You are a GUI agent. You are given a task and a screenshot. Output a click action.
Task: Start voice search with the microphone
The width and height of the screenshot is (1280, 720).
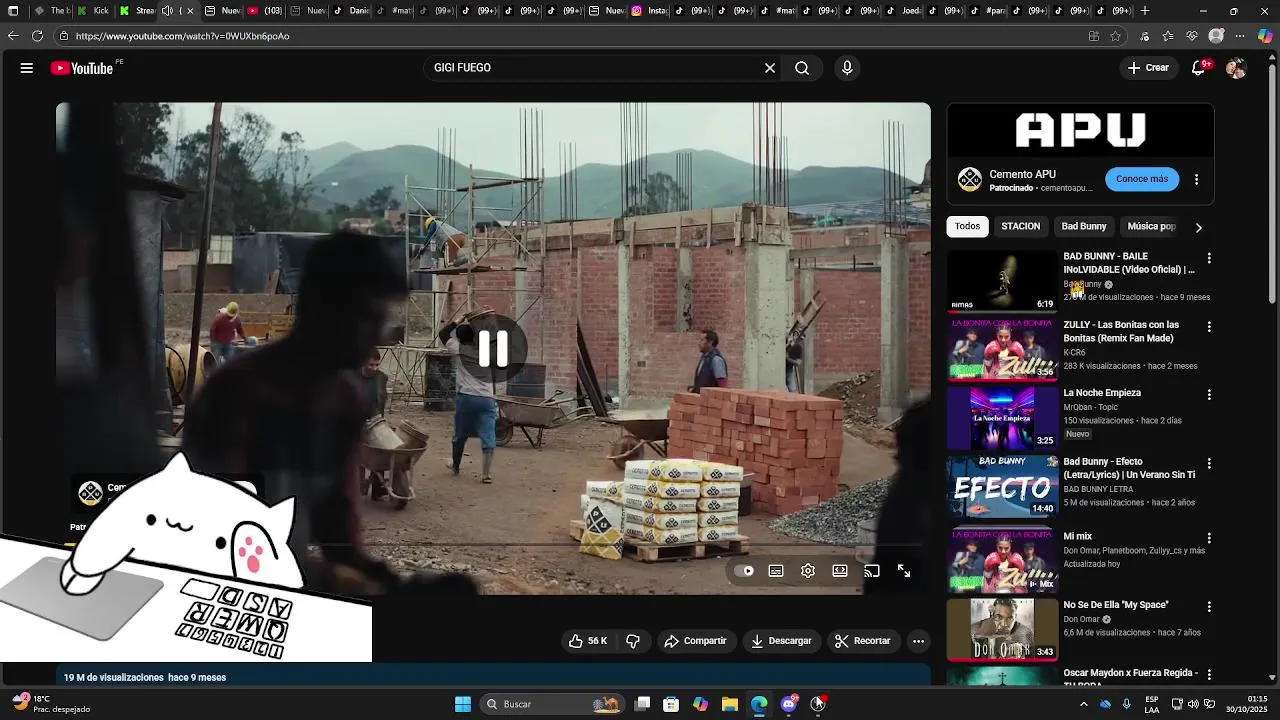pos(847,68)
